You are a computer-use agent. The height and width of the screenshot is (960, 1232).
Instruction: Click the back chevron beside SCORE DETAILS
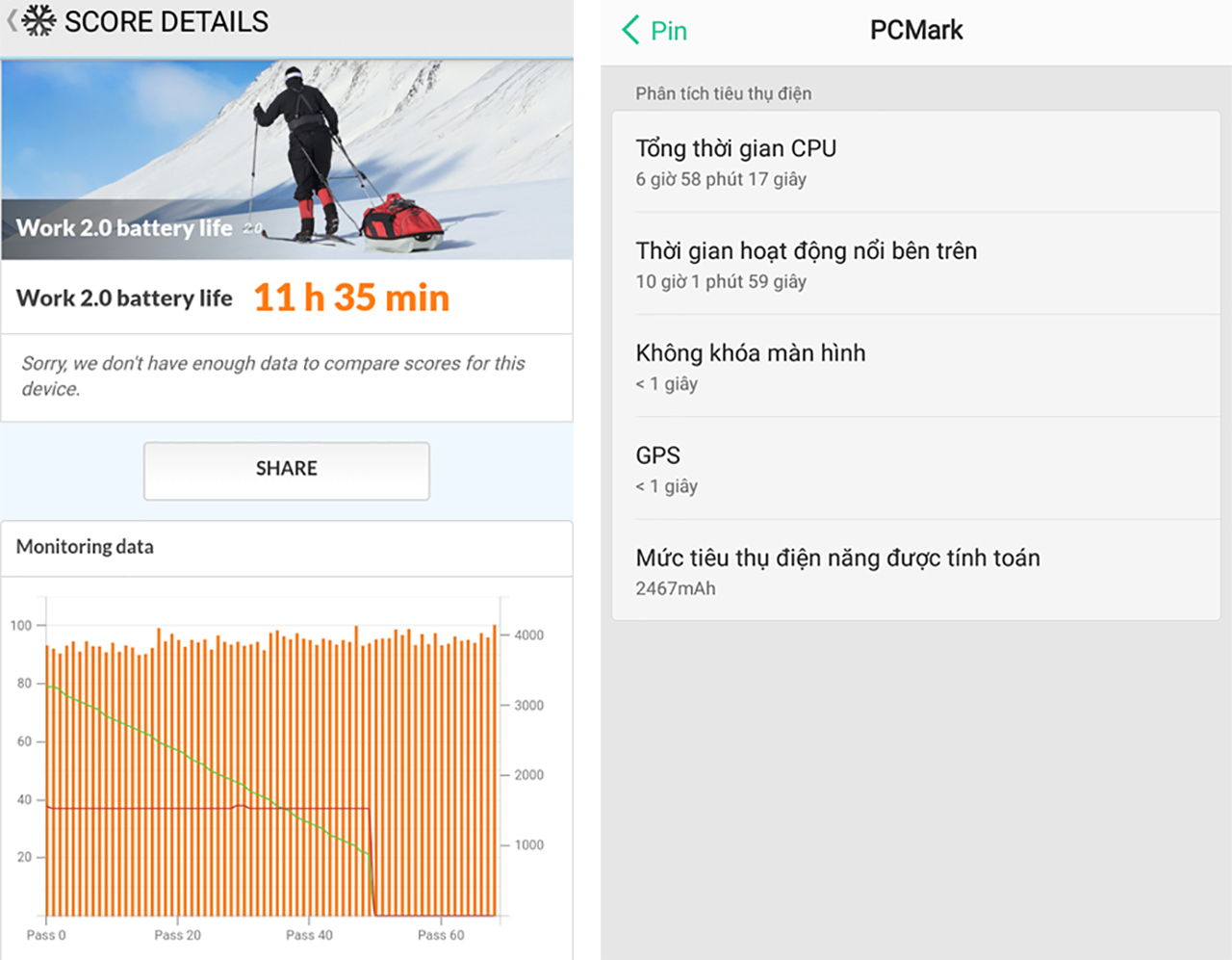click(x=12, y=20)
